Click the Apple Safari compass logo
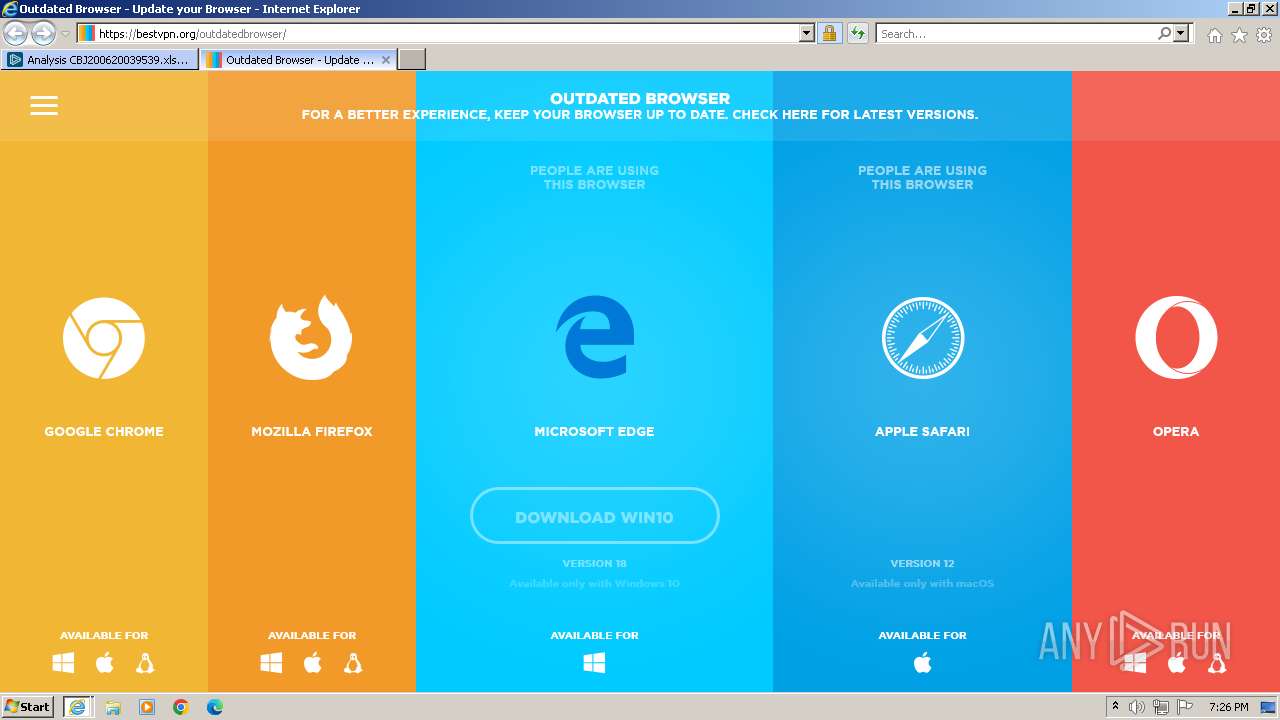The height and width of the screenshot is (720, 1280). pos(922,338)
